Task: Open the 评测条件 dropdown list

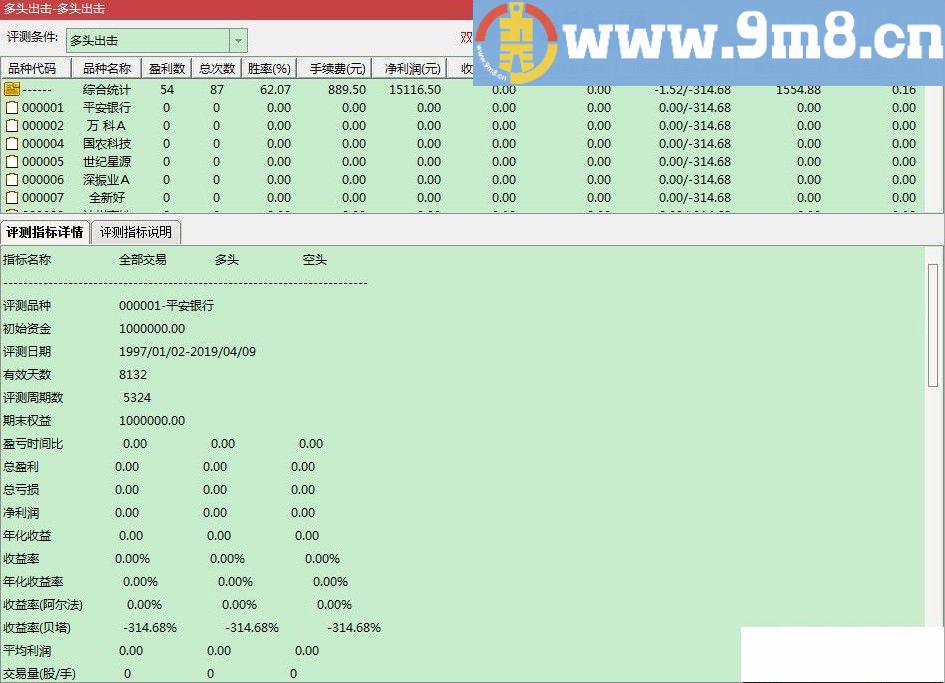Action: [236, 40]
